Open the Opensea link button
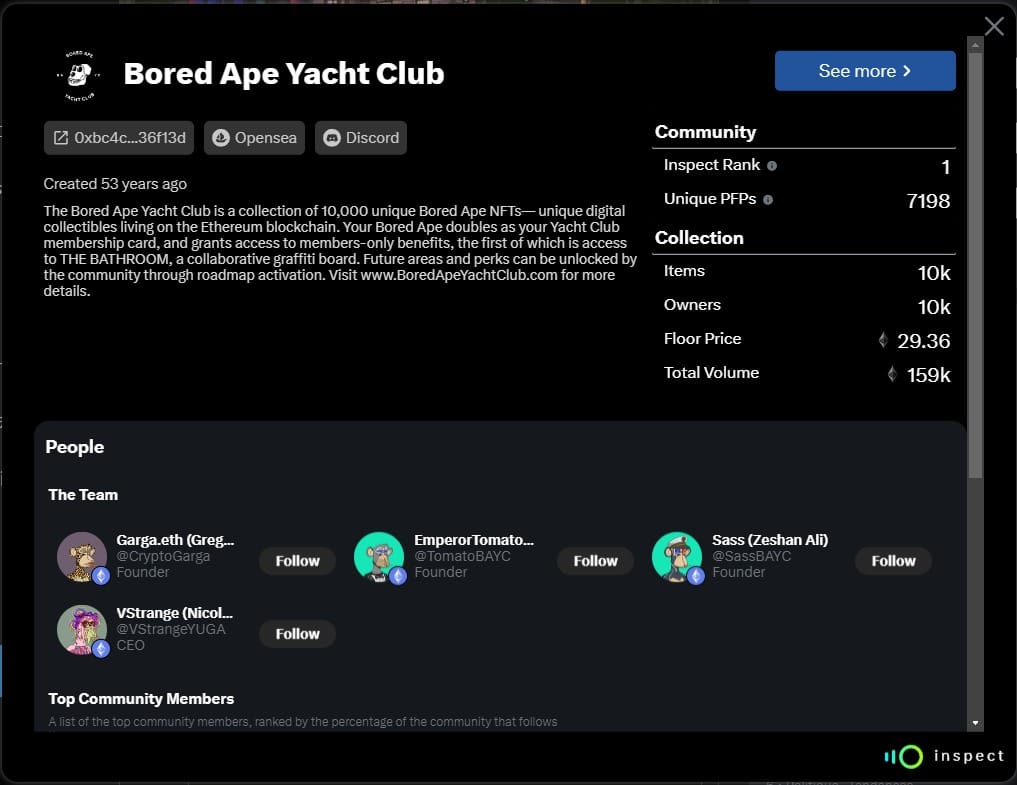This screenshot has height=785, width=1017. 254,138
